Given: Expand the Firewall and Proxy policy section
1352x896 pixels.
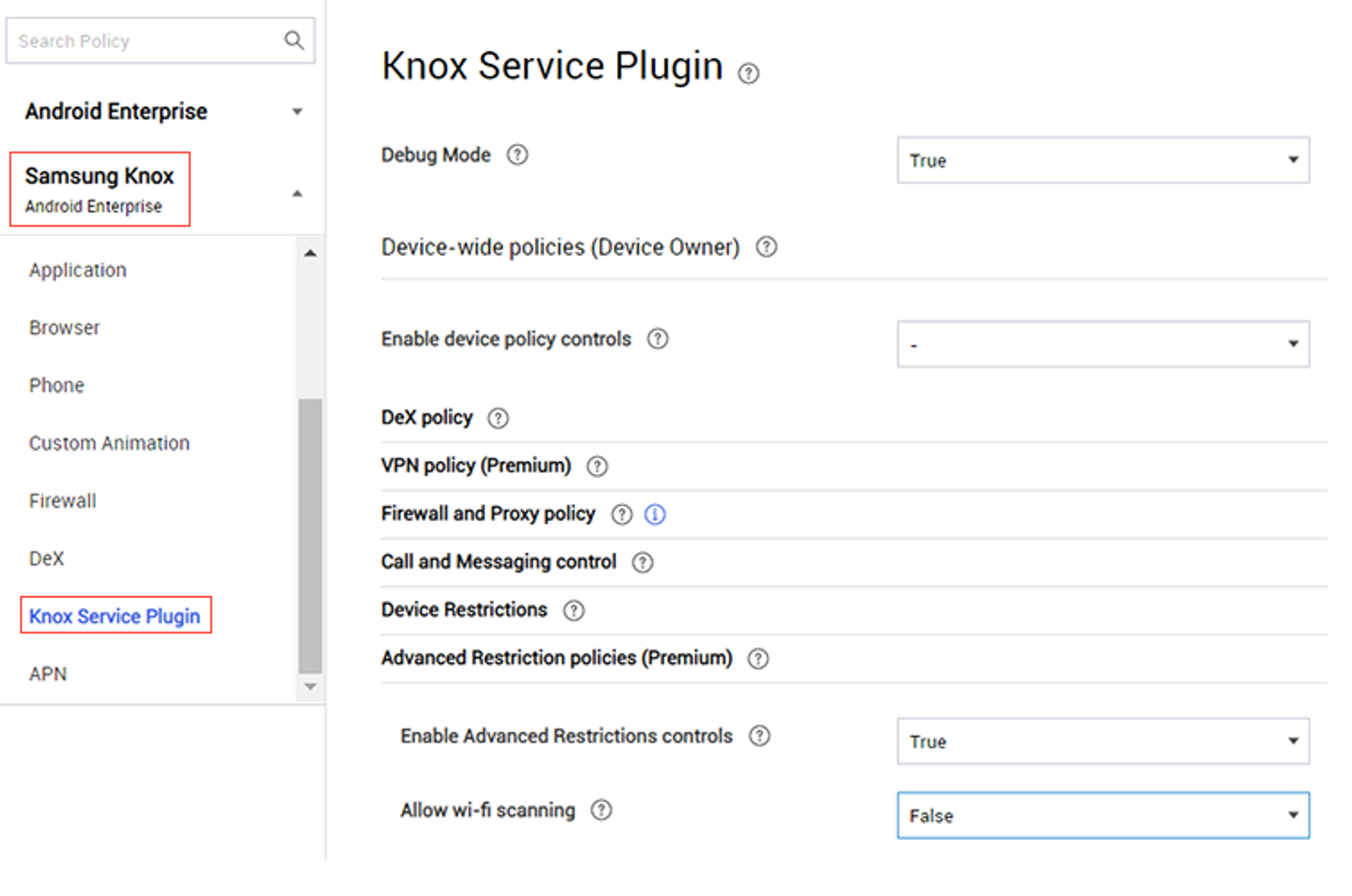Looking at the screenshot, I should [487, 513].
